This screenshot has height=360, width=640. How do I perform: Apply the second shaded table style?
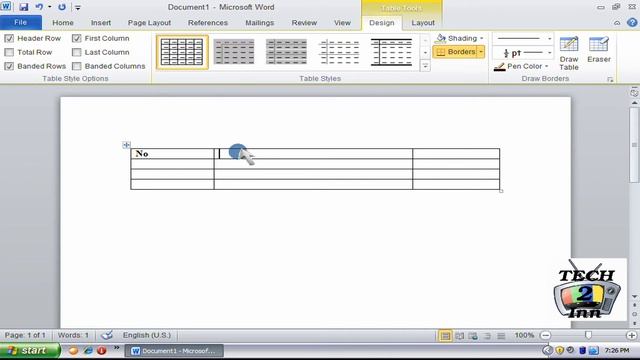click(234, 52)
